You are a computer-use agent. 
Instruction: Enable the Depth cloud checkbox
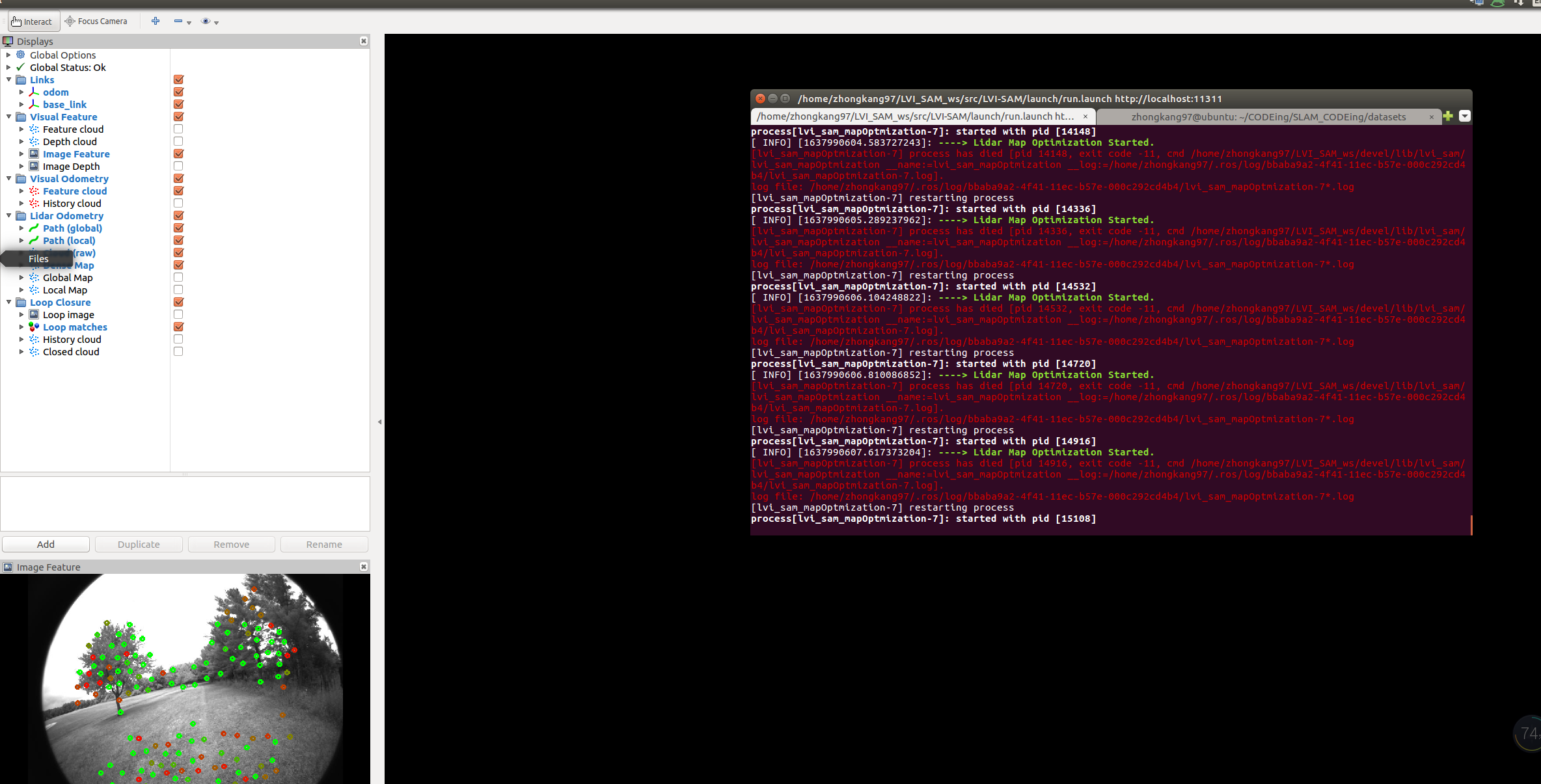pos(178,141)
